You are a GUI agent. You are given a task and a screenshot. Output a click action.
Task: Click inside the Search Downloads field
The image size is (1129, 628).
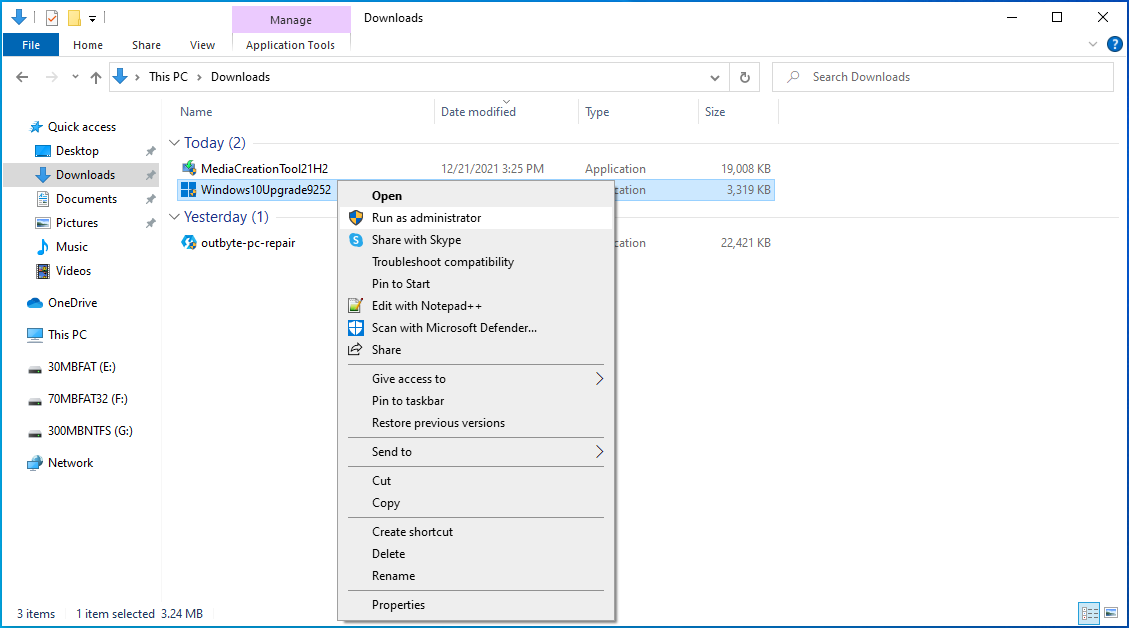point(940,76)
